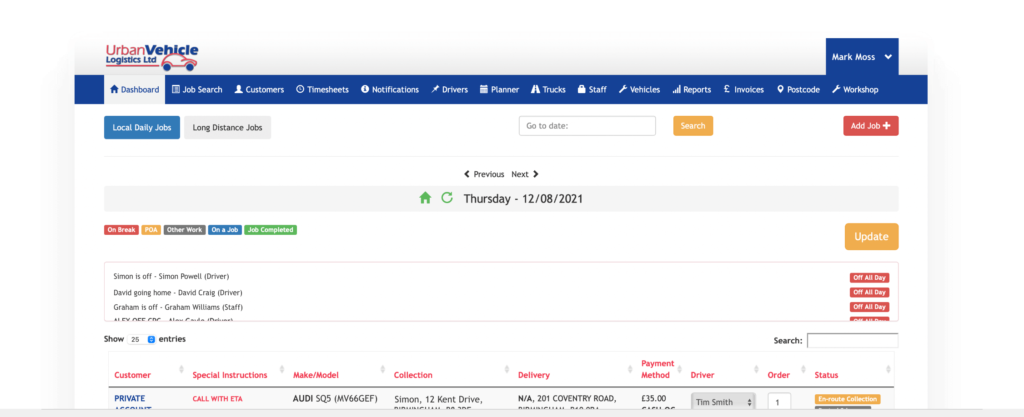Go to the Previous day

(484, 174)
